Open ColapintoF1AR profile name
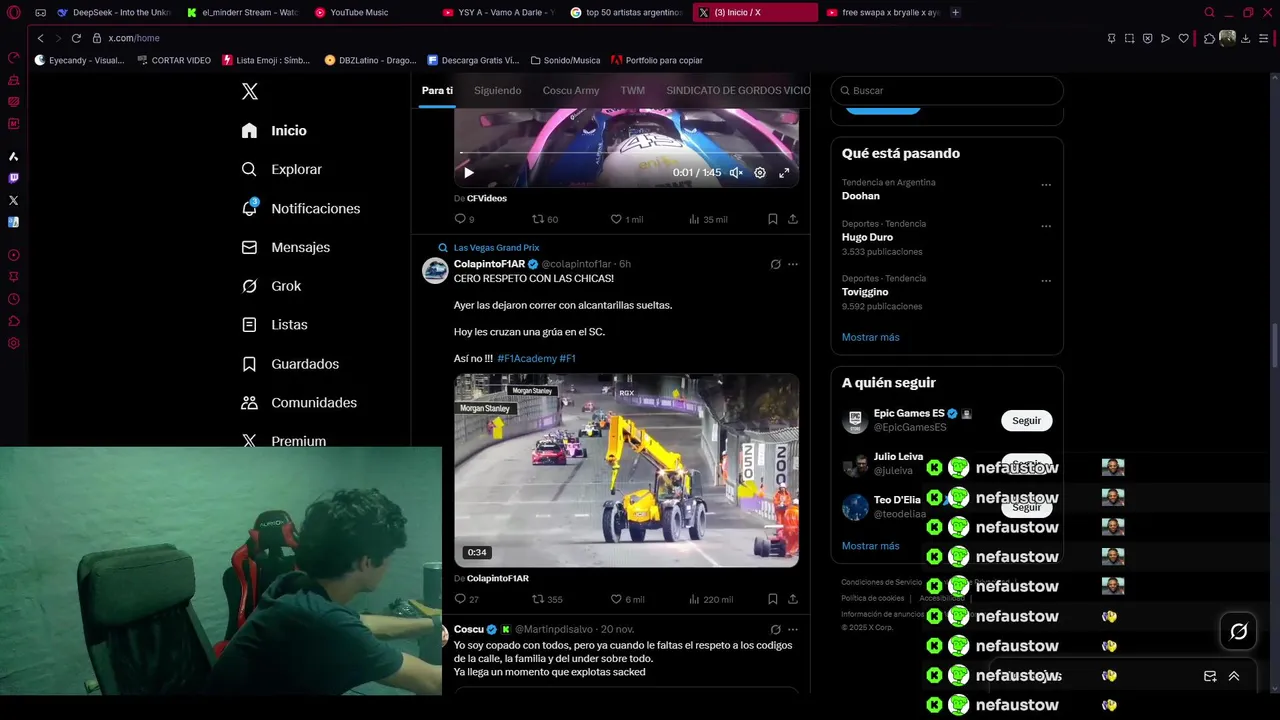 point(489,264)
